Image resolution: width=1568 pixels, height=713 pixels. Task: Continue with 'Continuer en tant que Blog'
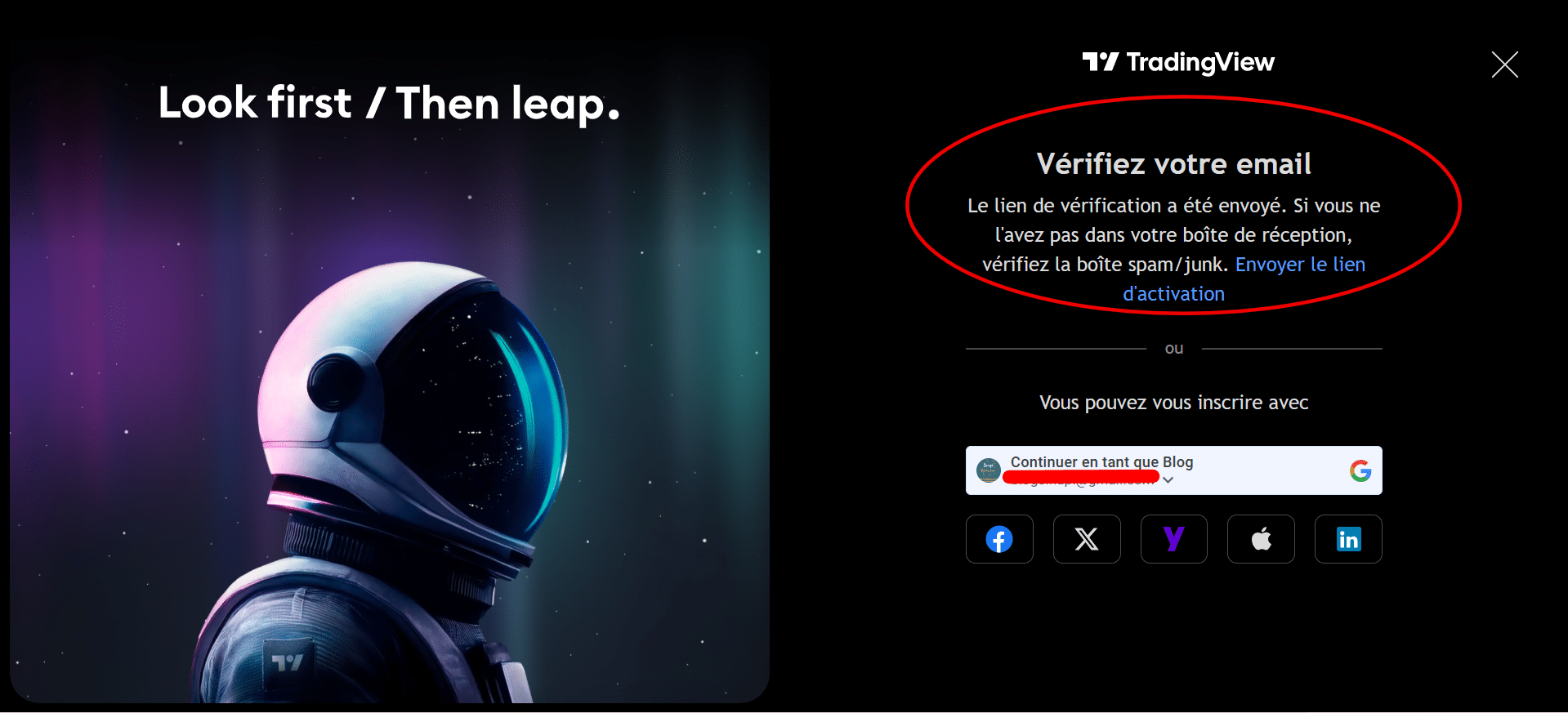pos(1173,470)
